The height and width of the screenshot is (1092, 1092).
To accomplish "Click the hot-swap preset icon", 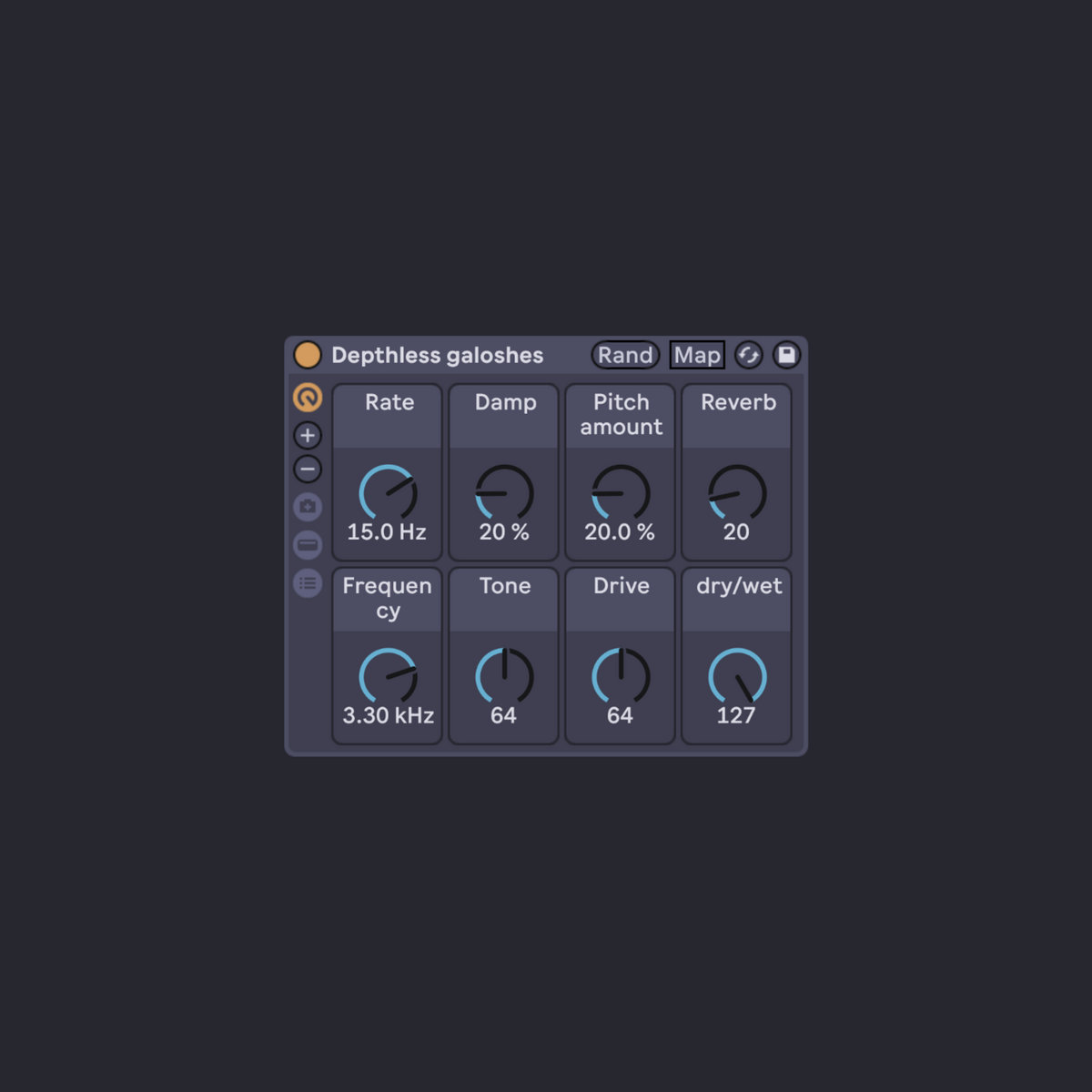I will (x=748, y=355).
